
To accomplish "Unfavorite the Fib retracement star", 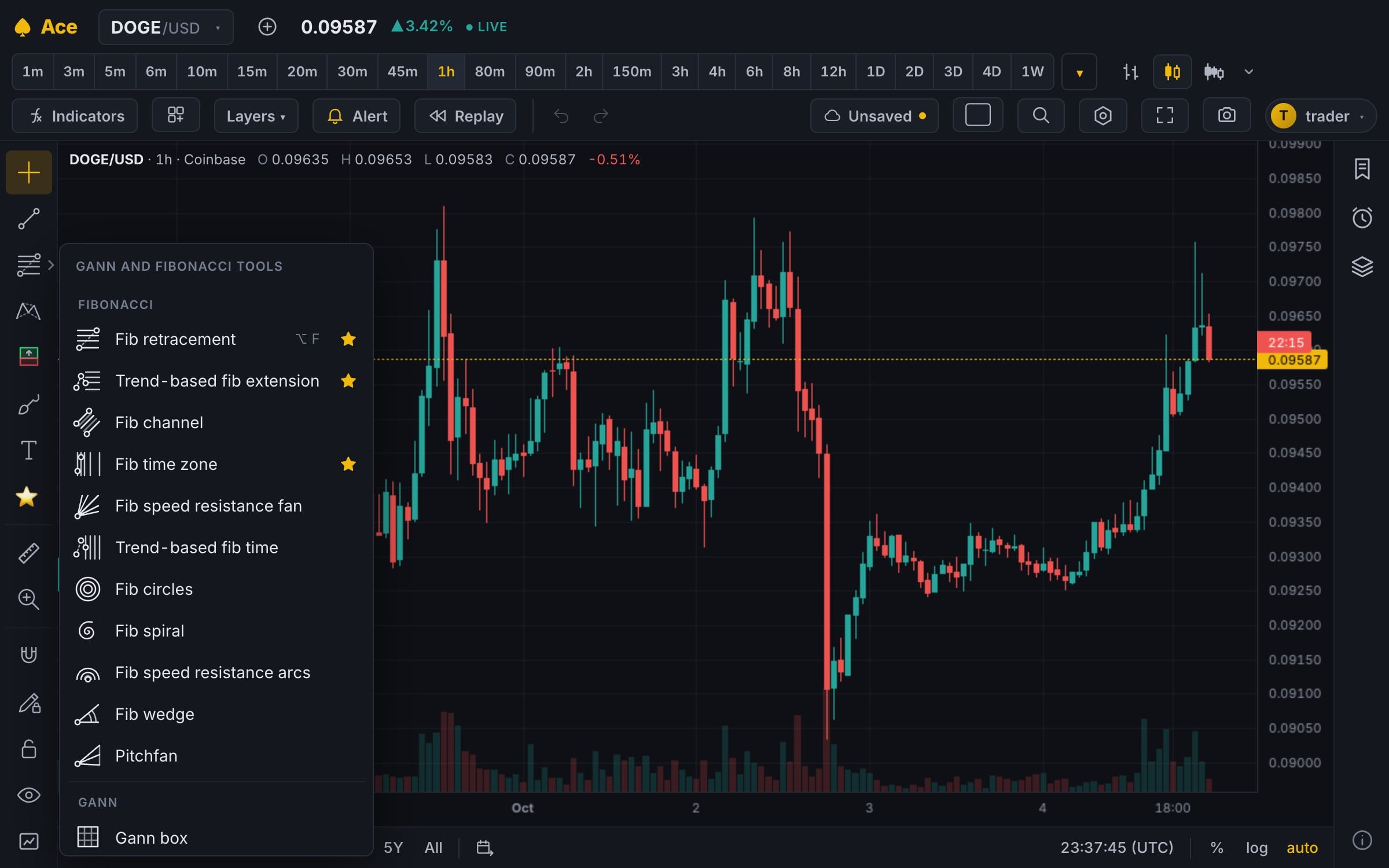I will (x=348, y=339).
